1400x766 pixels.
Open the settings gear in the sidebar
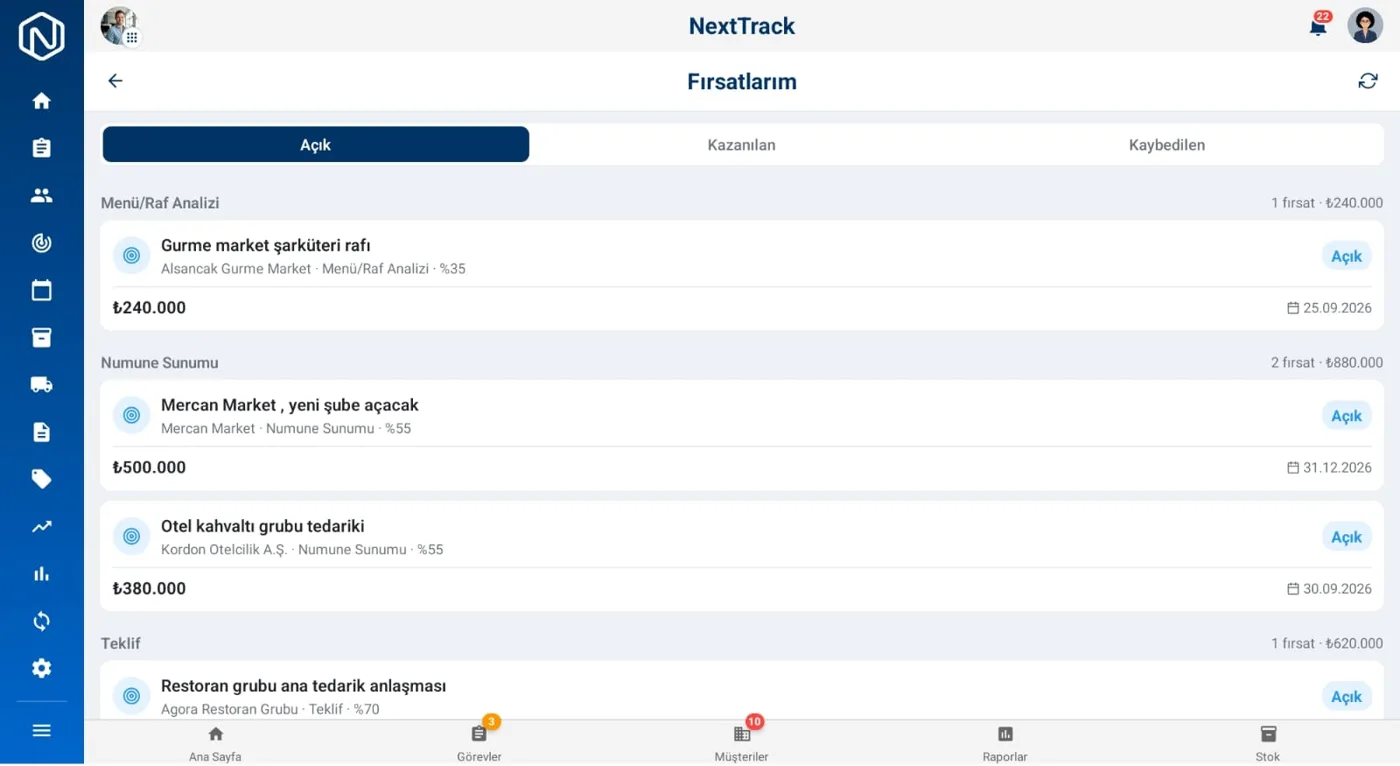[41, 669]
